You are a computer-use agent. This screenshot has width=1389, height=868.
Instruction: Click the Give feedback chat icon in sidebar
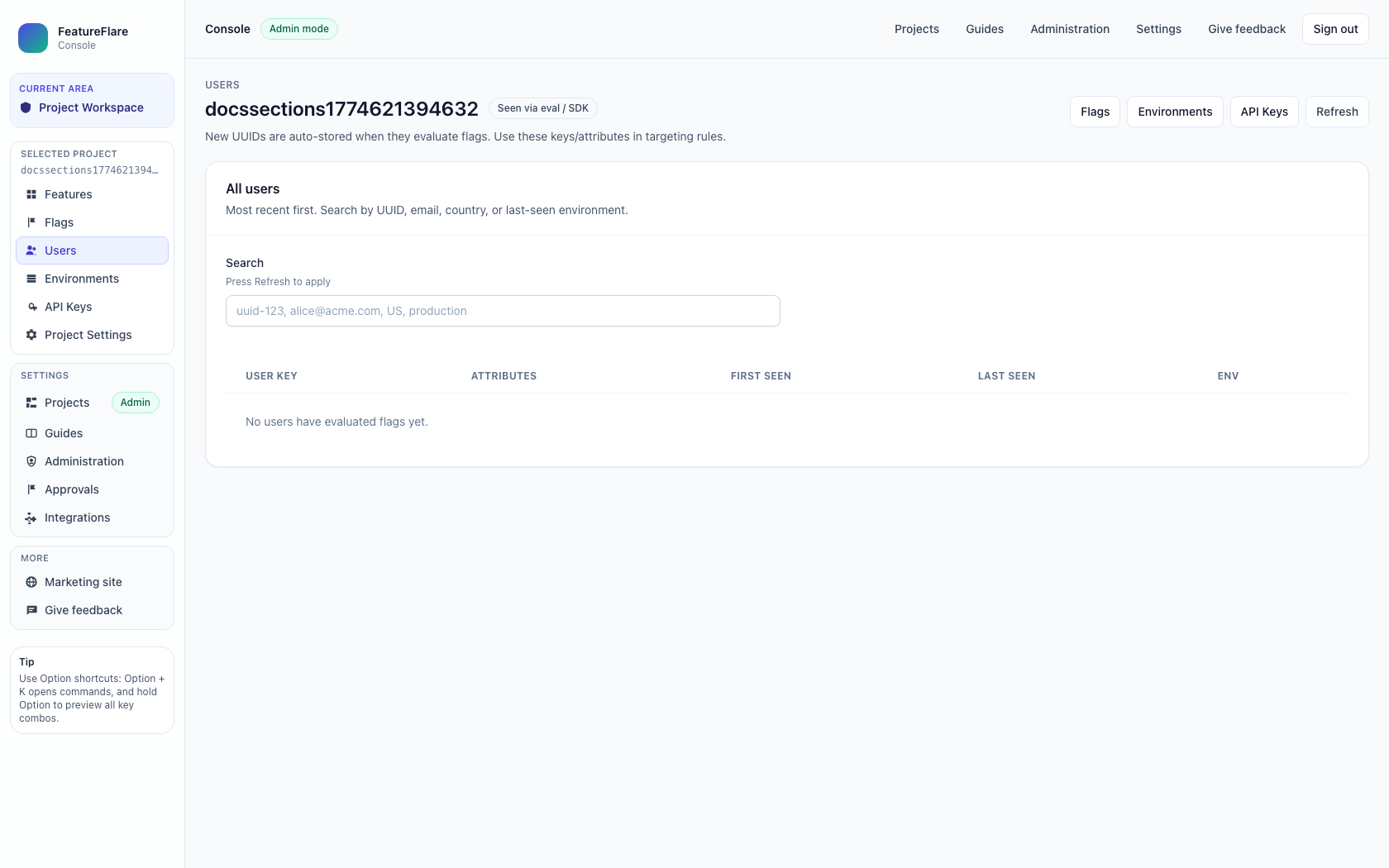31,610
